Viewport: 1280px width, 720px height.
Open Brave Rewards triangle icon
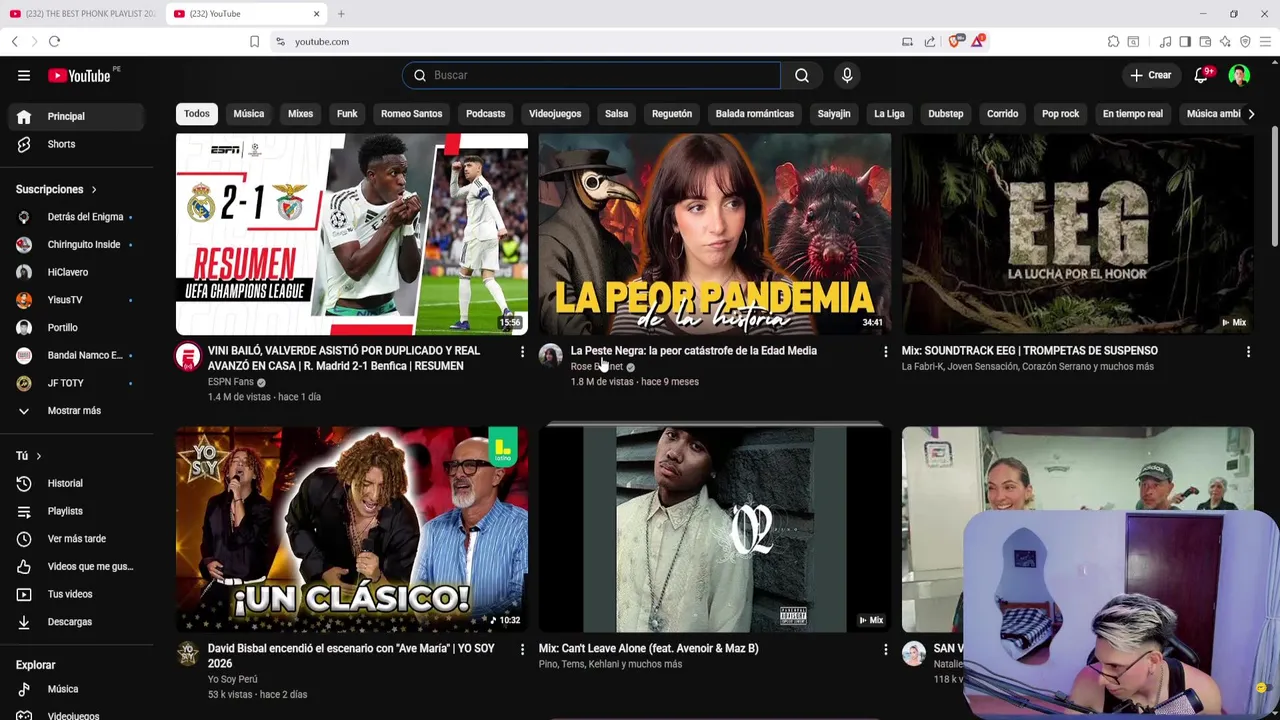pos(977,41)
